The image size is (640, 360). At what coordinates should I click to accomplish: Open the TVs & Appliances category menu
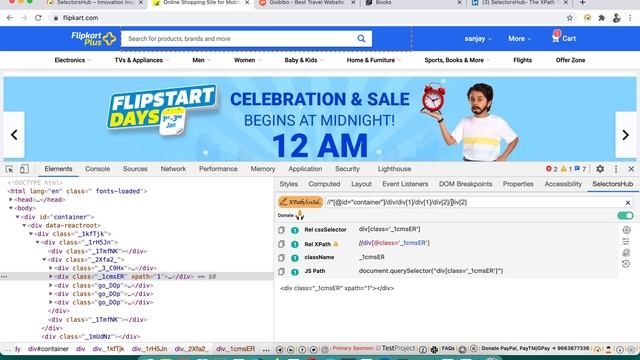pos(141,60)
